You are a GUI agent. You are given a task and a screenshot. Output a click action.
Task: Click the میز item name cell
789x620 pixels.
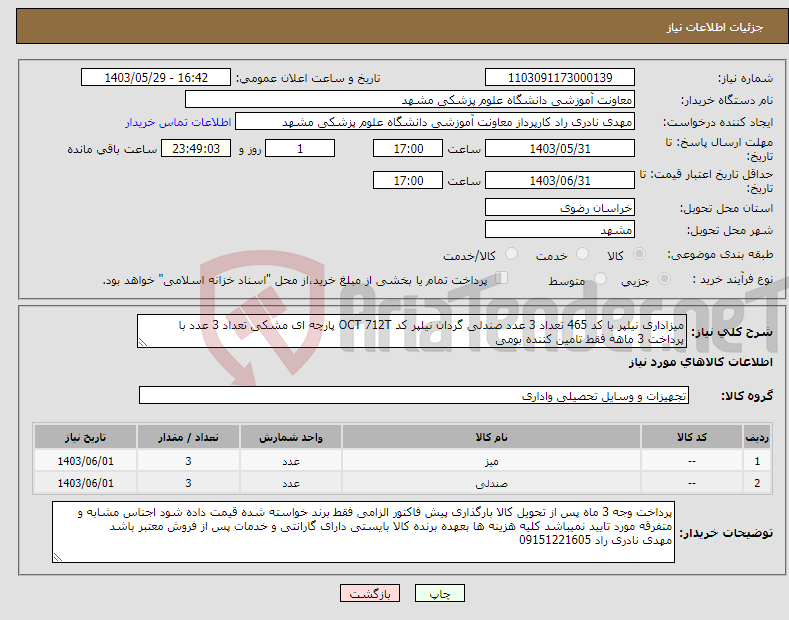pos(491,461)
